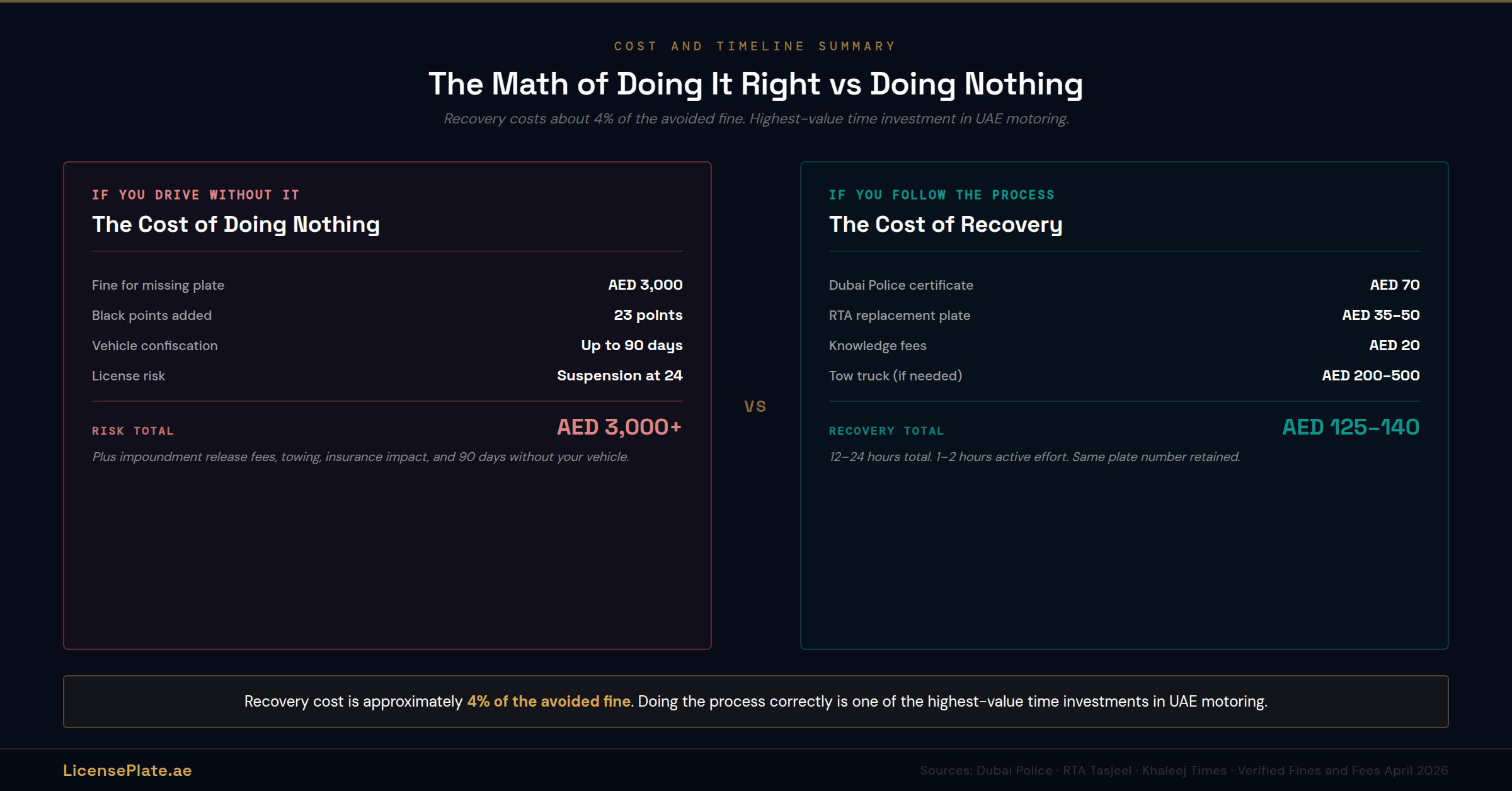The image size is (1512, 791).
Task: Click the Up to 90 days confiscation value
Action: tap(631, 345)
